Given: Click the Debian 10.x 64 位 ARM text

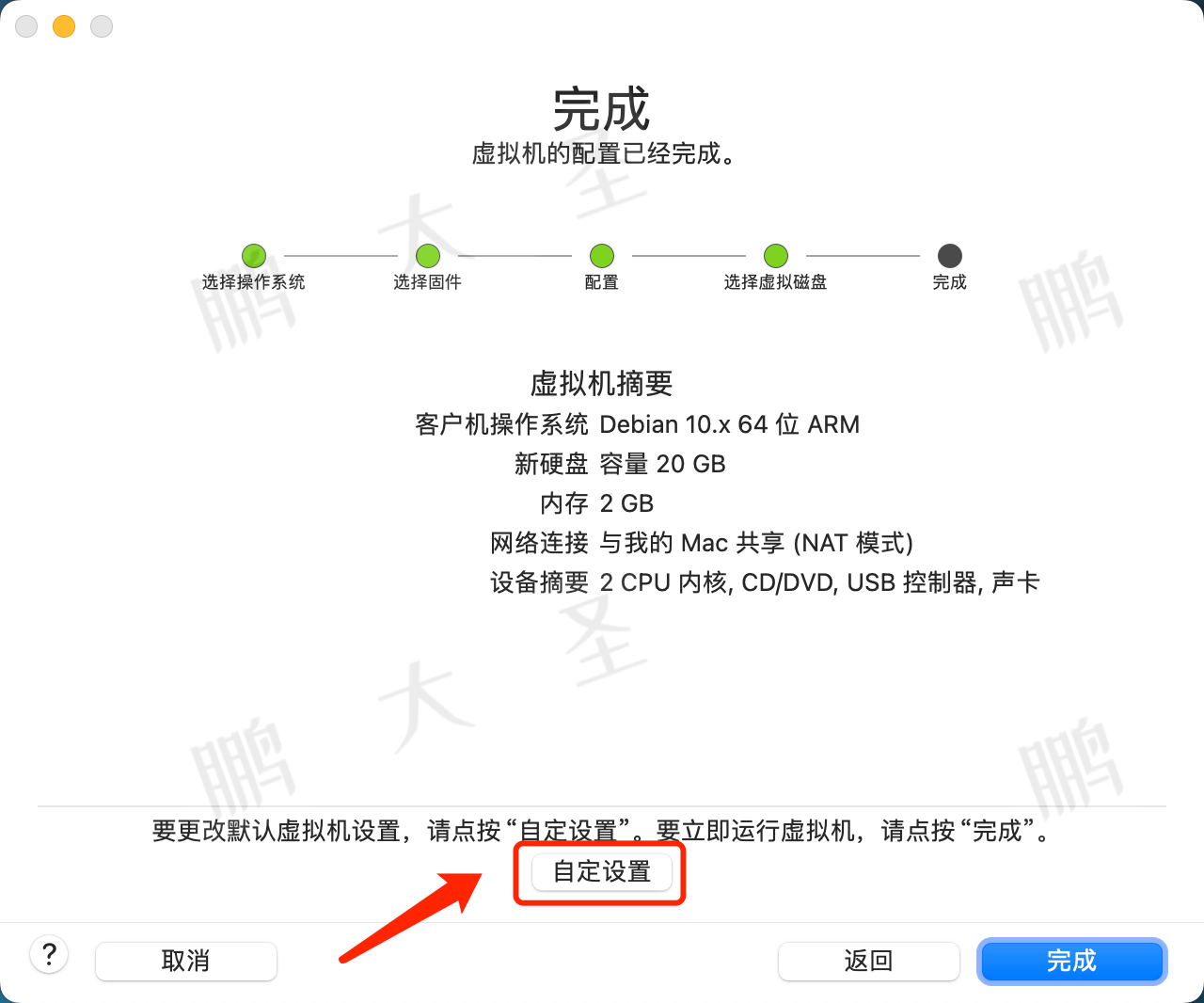Looking at the screenshot, I should pyautogui.click(x=730, y=424).
